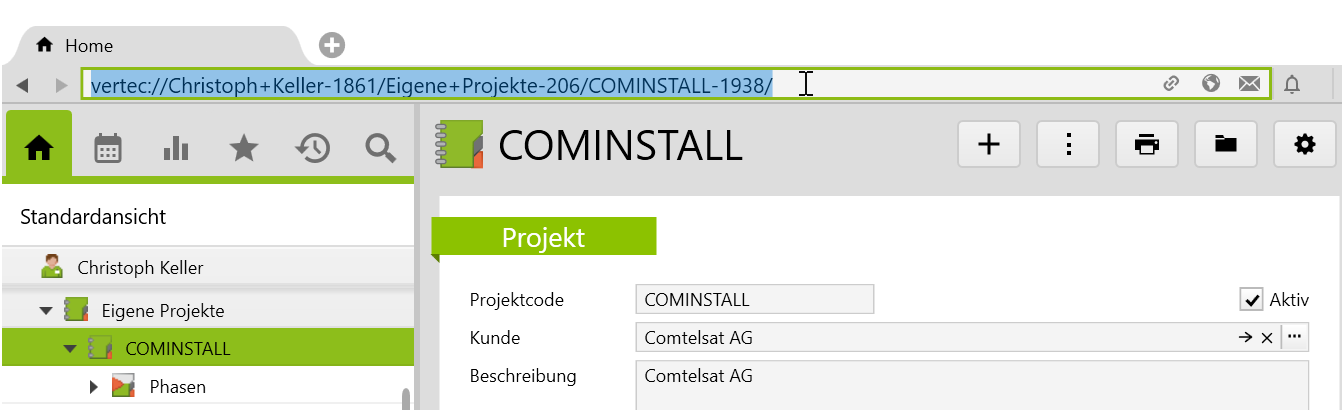Open a new tab with plus button
This screenshot has width=1342, height=410.
point(332,45)
